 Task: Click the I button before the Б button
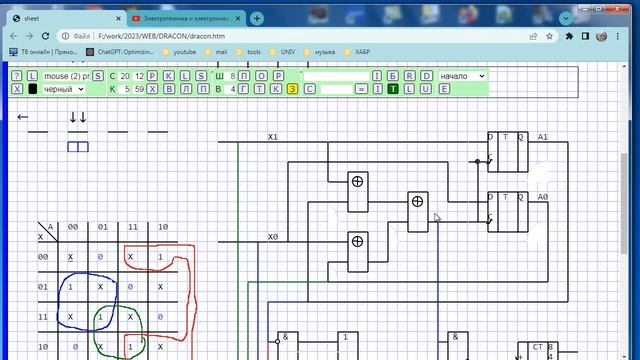[x=377, y=76]
